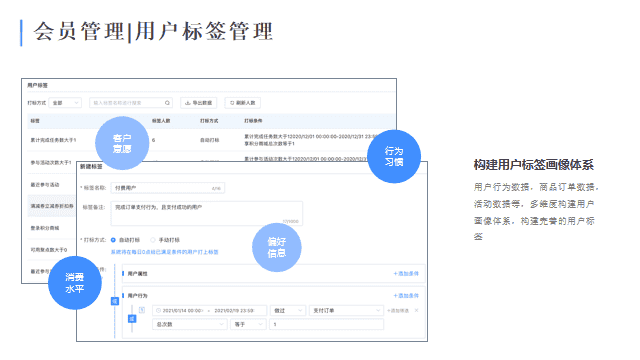The height and width of the screenshot is (360, 640).
Task: Click the 自动打标 cell in first tag row
Action: click(x=209, y=140)
